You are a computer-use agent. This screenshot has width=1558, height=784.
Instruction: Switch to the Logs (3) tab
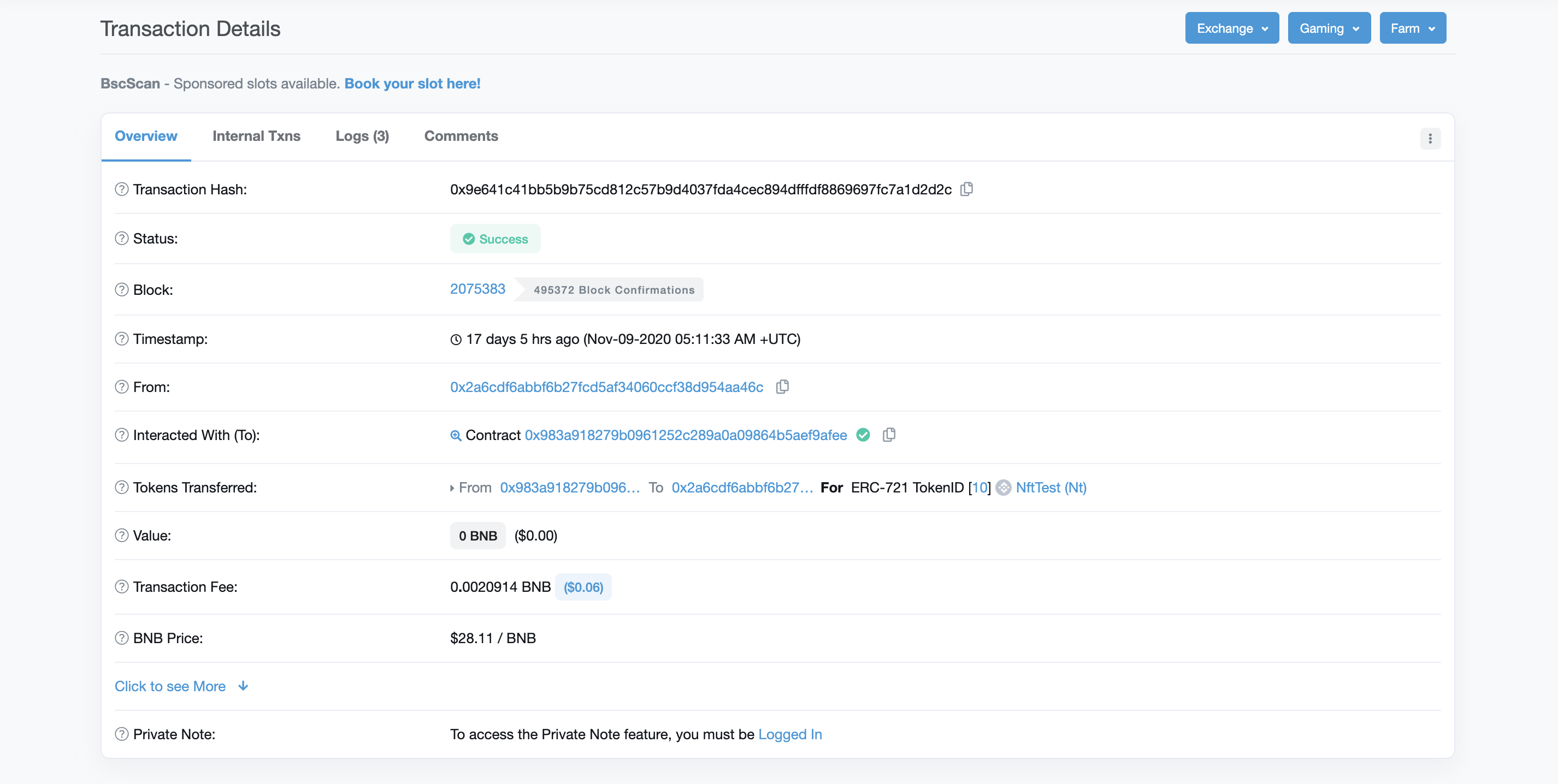point(362,136)
